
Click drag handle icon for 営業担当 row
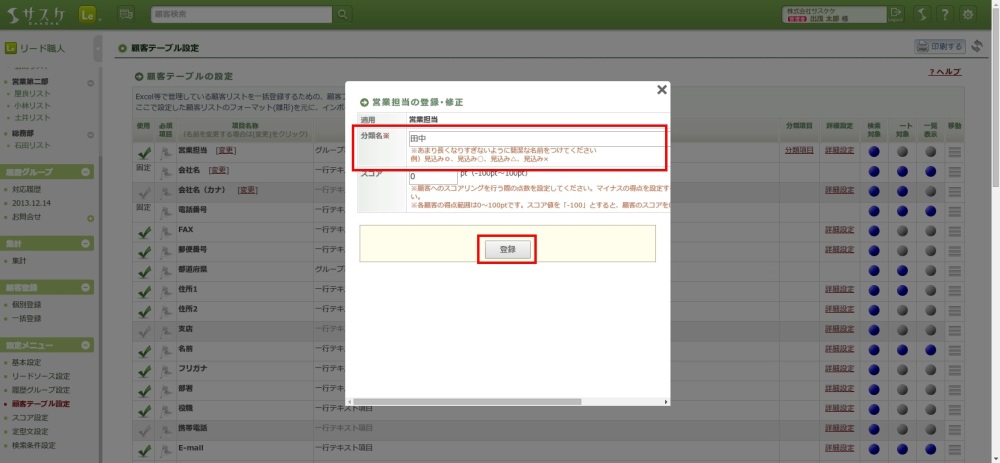pos(954,151)
